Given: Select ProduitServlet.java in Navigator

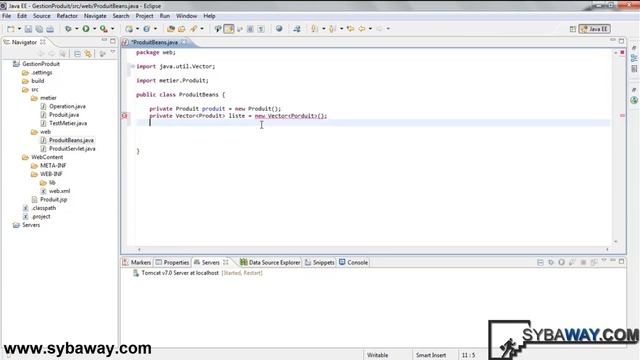Looking at the screenshot, I should [x=72, y=149].
